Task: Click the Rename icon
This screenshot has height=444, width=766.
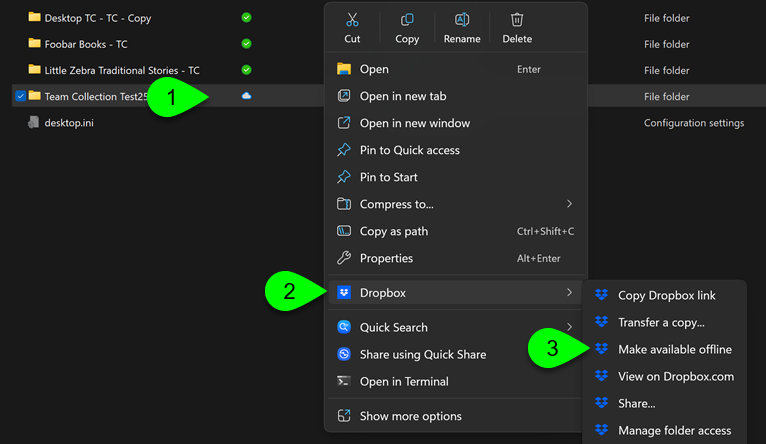Action: pyautogui.click(x=462, y=20)
